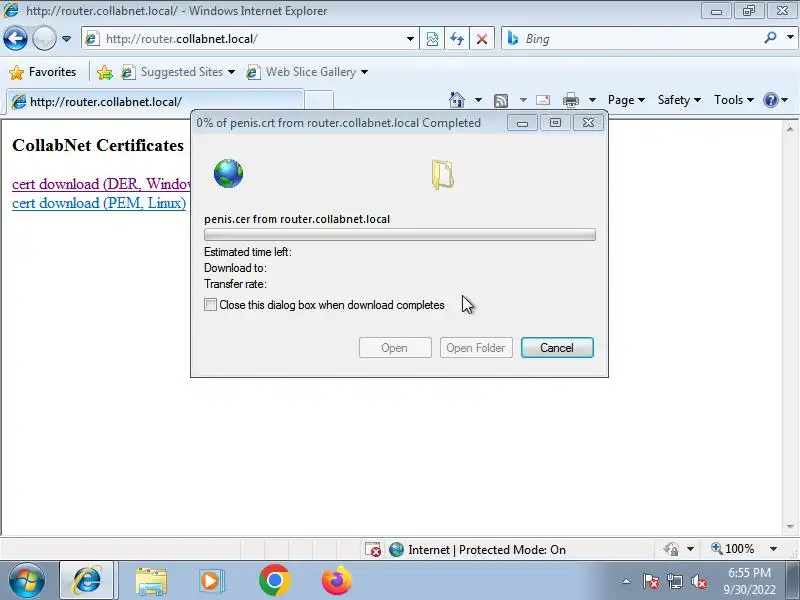Toggle the Compatibility View icon

pos(432,39)
